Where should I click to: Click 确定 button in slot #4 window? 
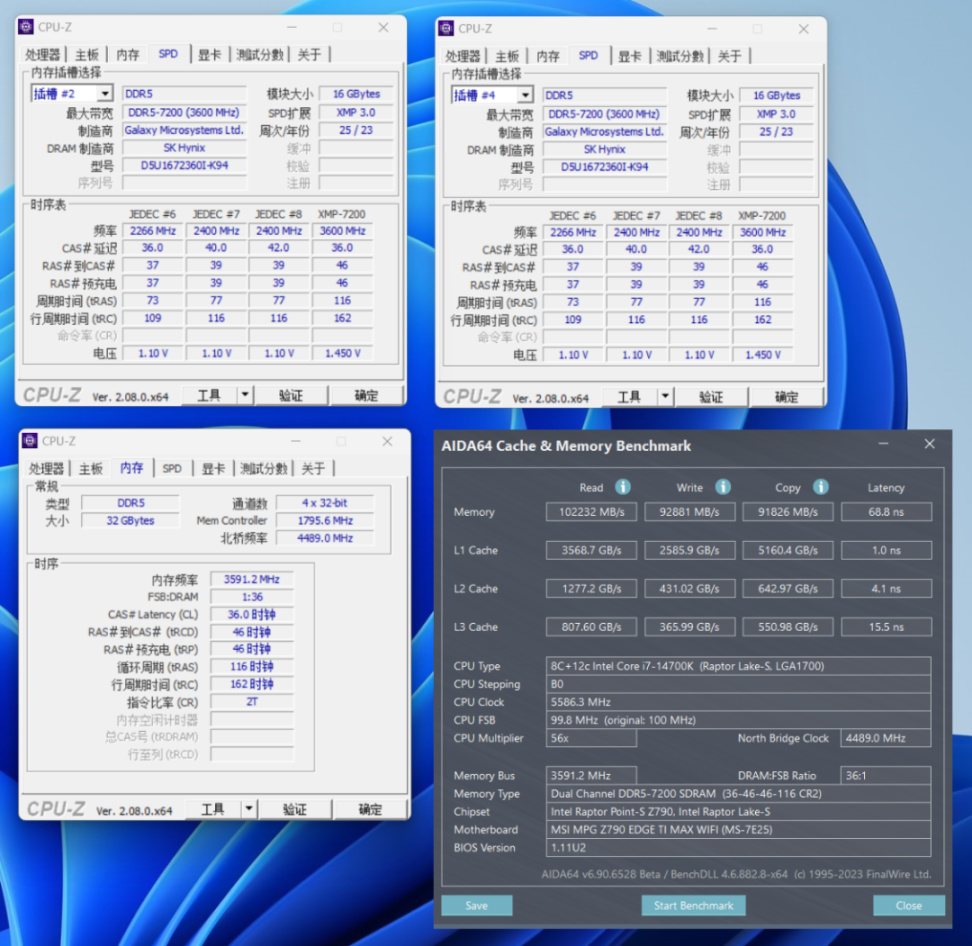coord(787,396)
